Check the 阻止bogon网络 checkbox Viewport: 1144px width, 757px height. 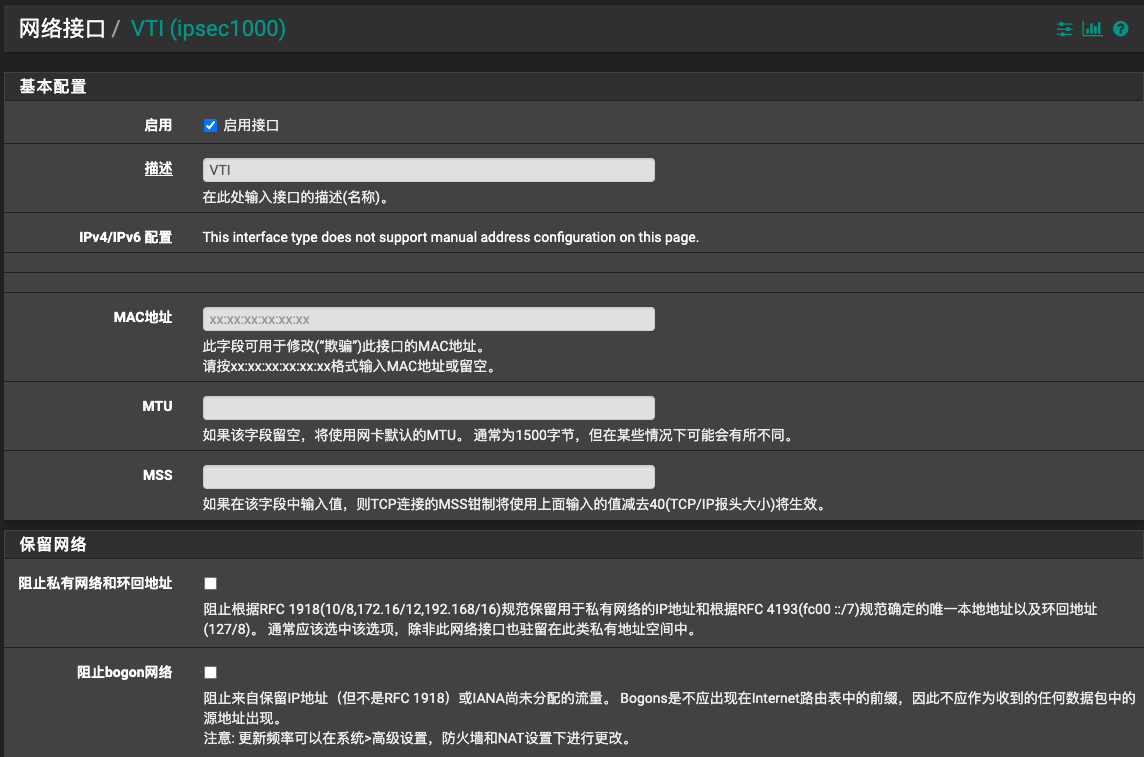[210, 672]
